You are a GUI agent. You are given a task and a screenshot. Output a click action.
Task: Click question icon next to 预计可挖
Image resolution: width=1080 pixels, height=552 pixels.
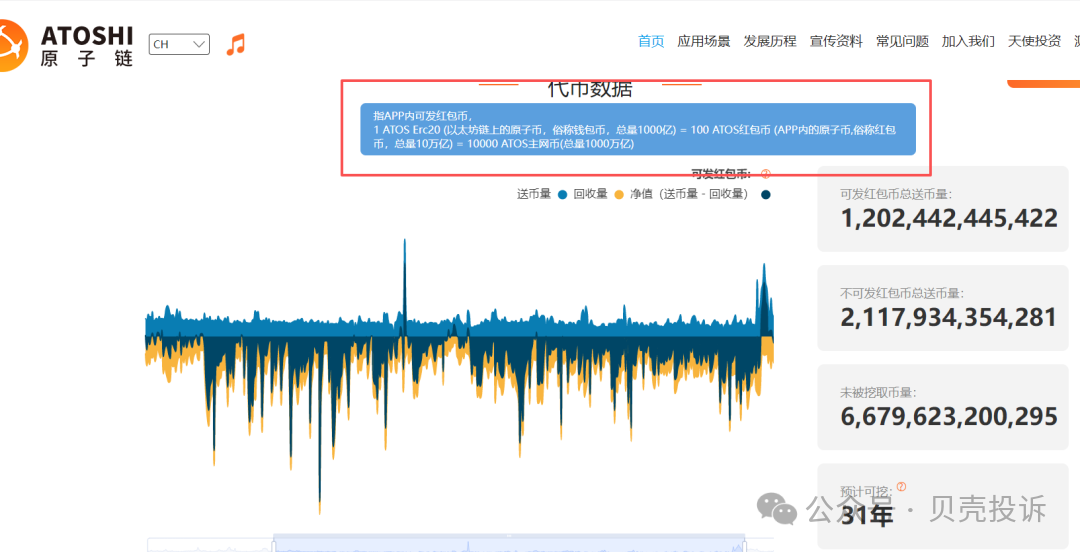click(901, 487)
